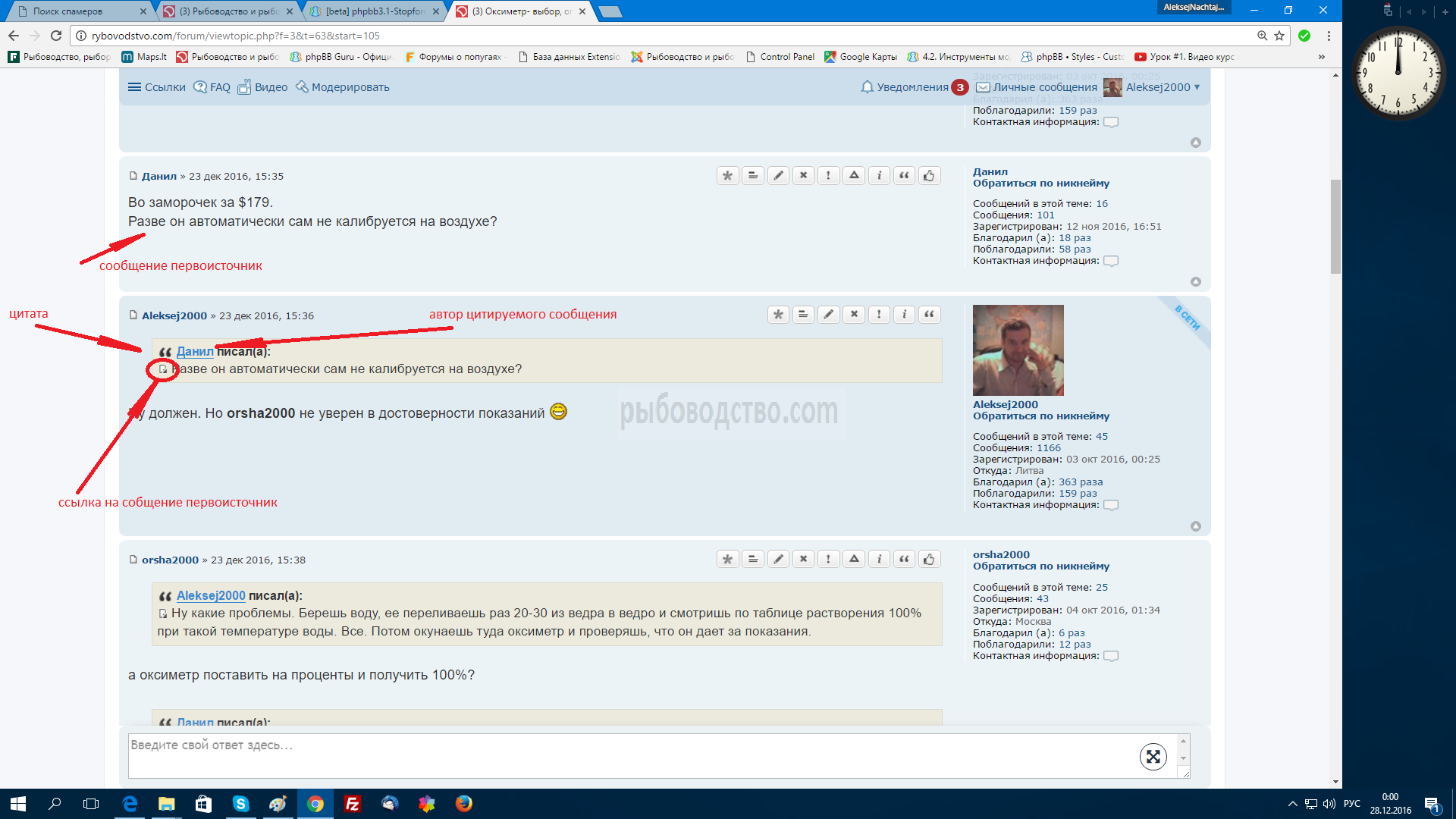Warn user Данил with triangle icon
1456x819 pixels.
854,176
